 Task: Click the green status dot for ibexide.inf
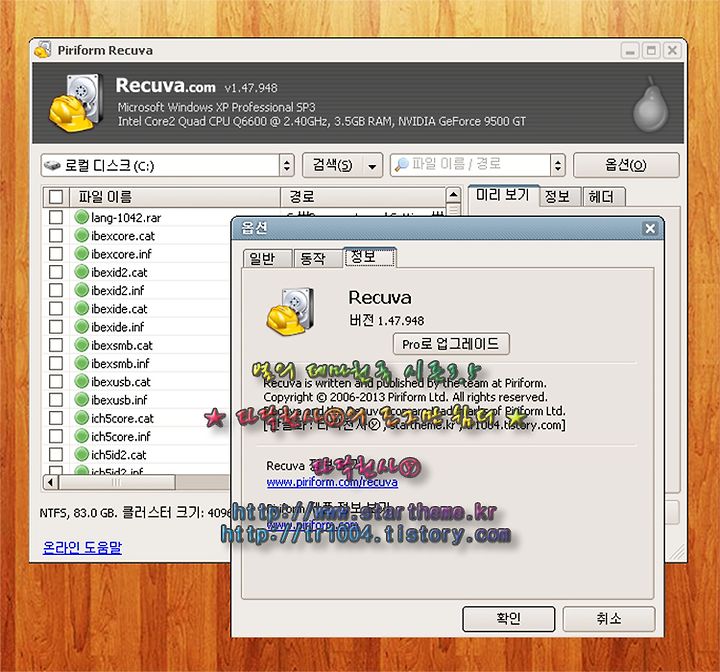coord(81,326)
